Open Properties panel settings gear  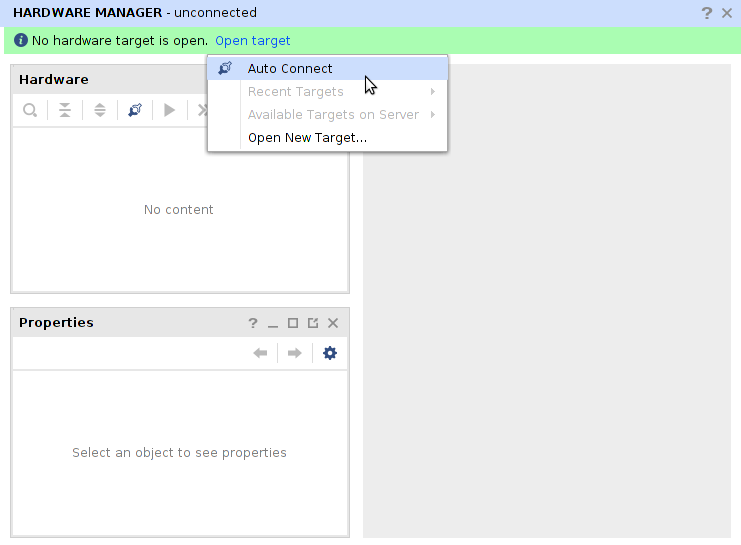[x=330, y=353]
